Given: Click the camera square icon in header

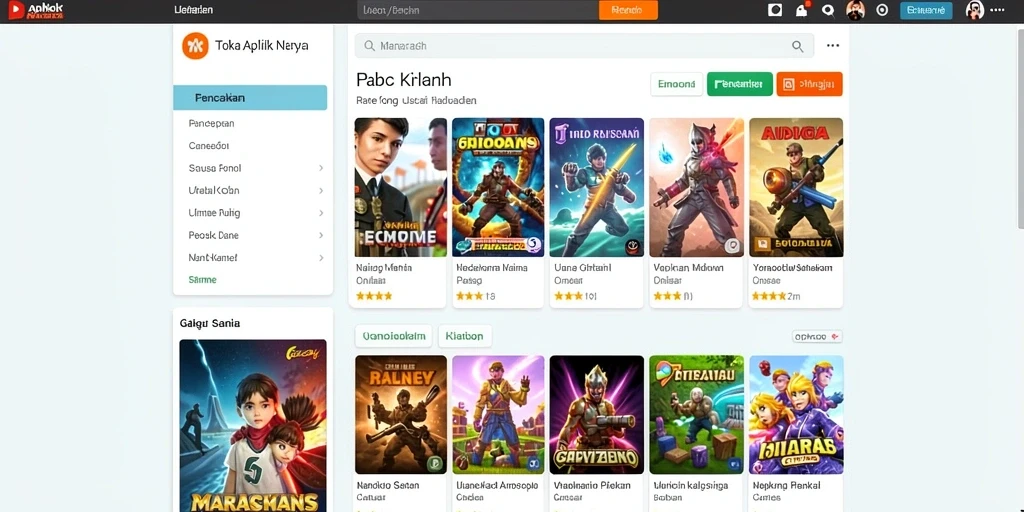Looking at the screenshot, I should coord(775,10).
